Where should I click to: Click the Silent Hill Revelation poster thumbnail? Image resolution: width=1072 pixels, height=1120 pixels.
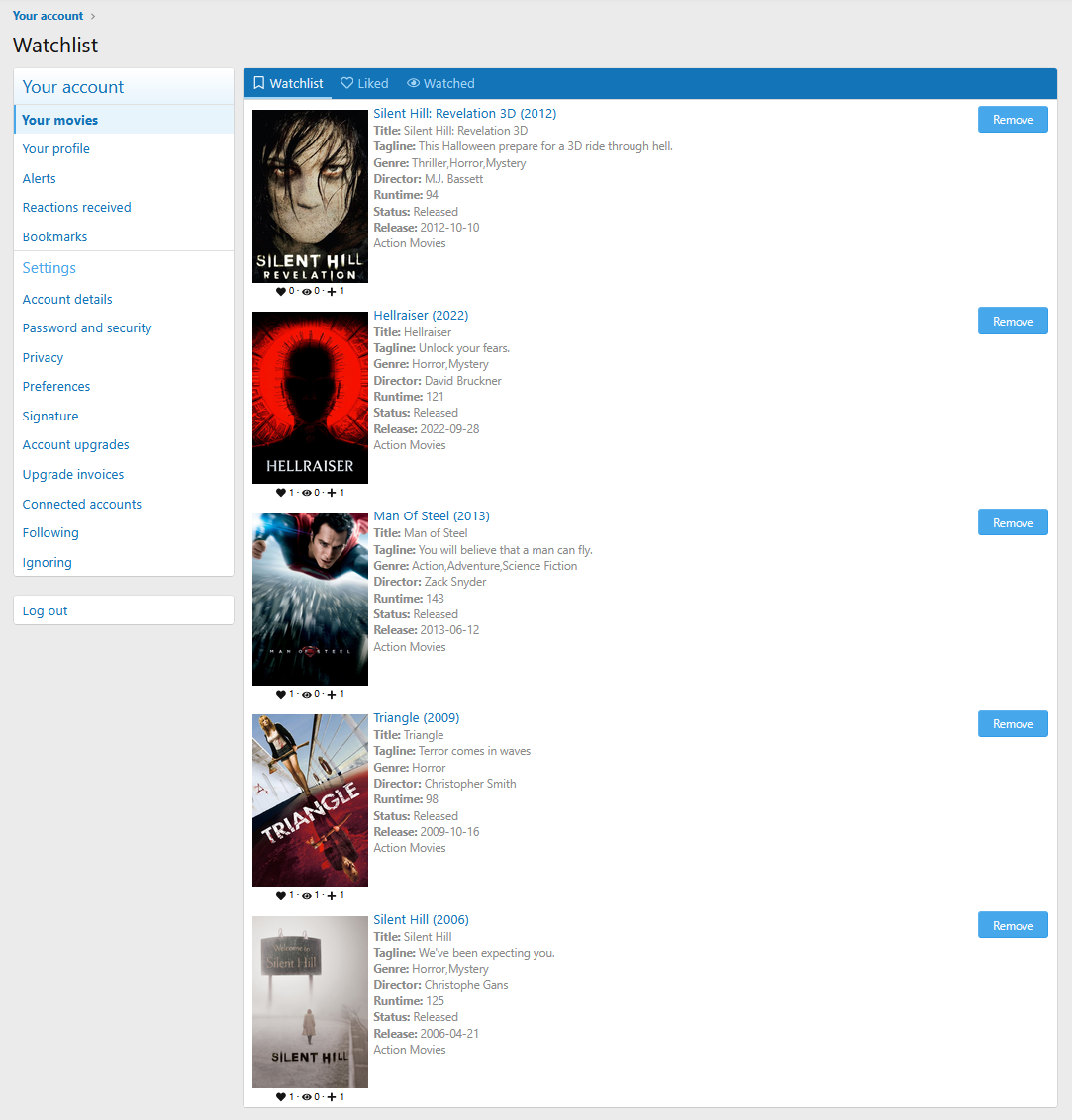click(310, 197)
